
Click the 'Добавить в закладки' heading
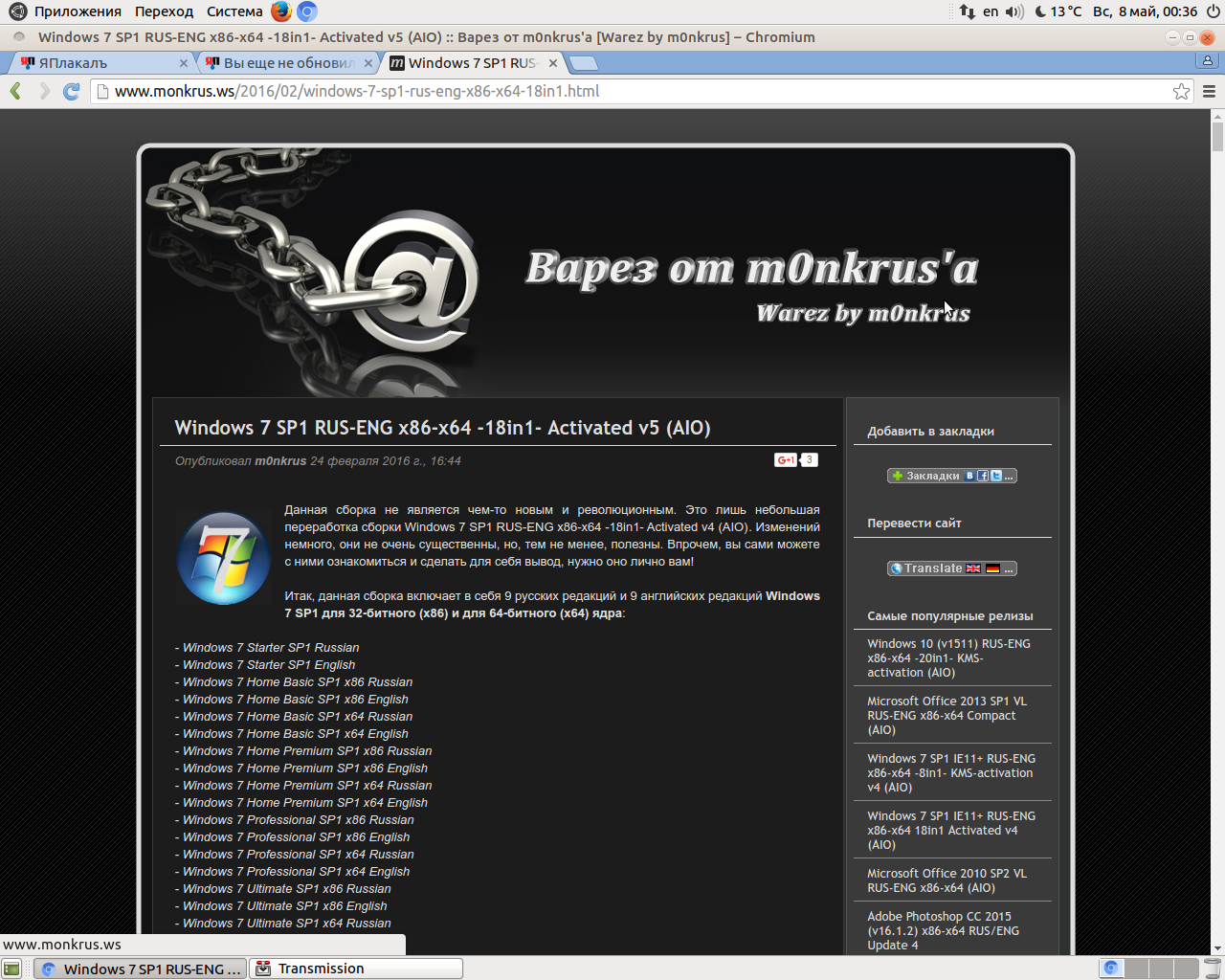coord(930,432)
